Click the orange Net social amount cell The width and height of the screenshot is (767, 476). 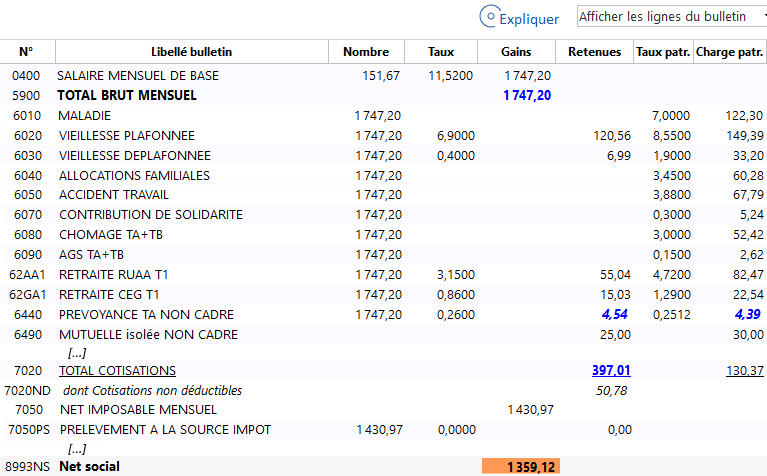pos(519,467)
